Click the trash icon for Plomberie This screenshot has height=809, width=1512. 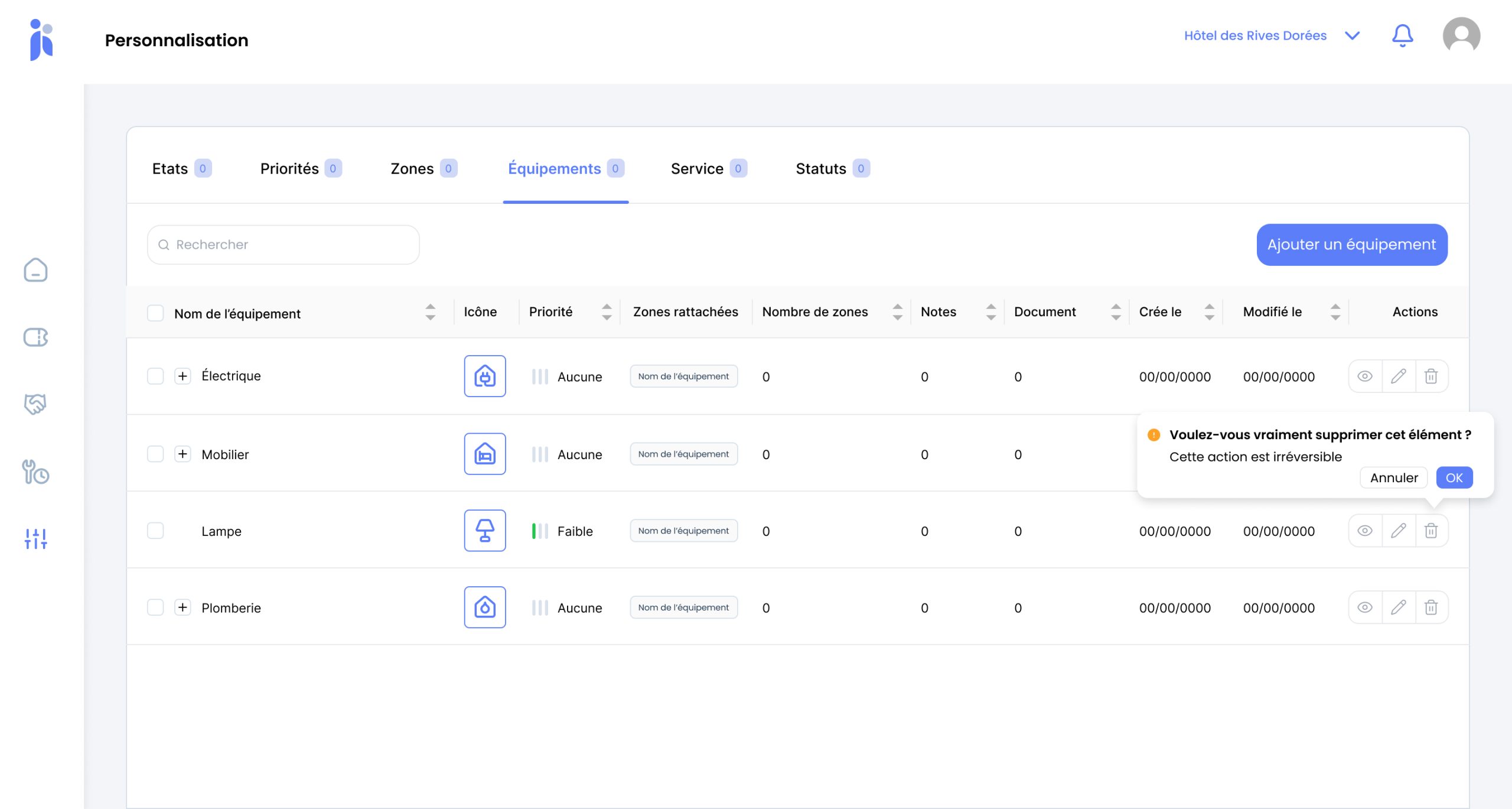(x=1430, y=607)
